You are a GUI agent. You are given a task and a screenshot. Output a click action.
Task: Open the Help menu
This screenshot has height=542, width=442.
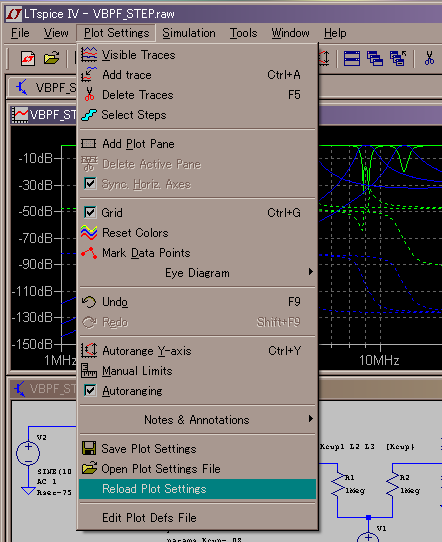point(335,33)
